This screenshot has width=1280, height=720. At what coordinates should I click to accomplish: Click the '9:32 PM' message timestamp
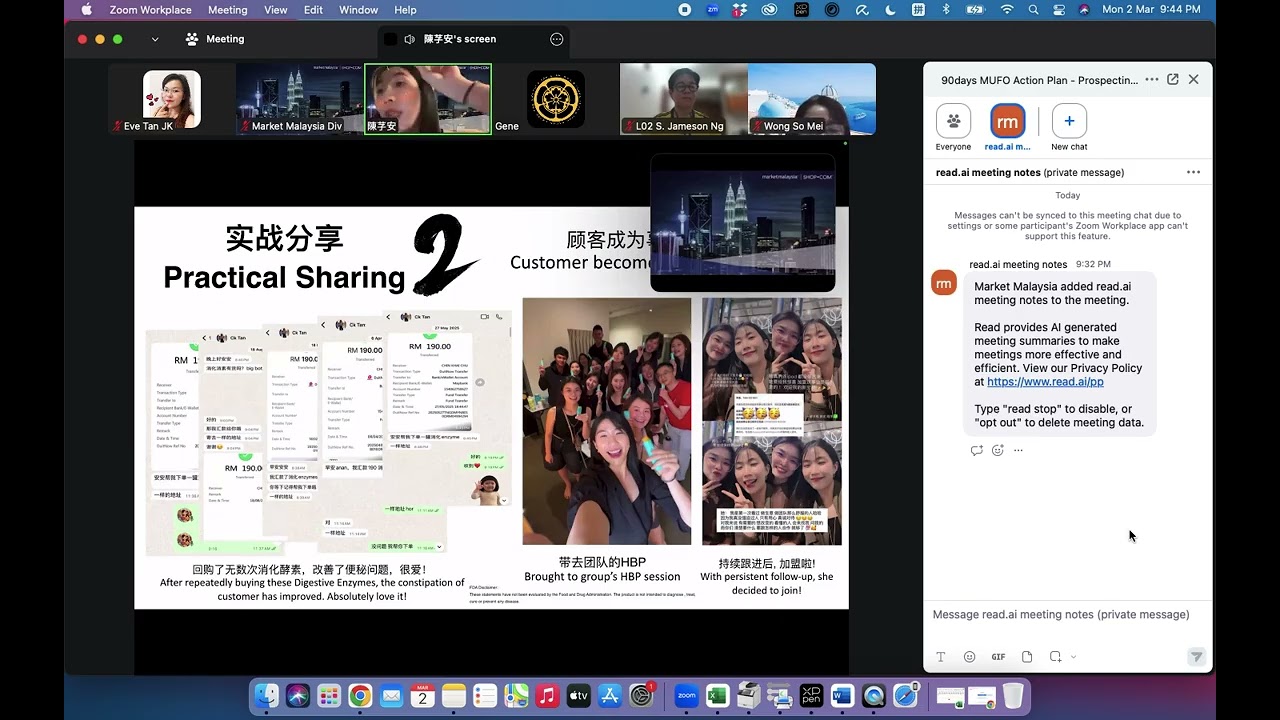pos(1093,265)
